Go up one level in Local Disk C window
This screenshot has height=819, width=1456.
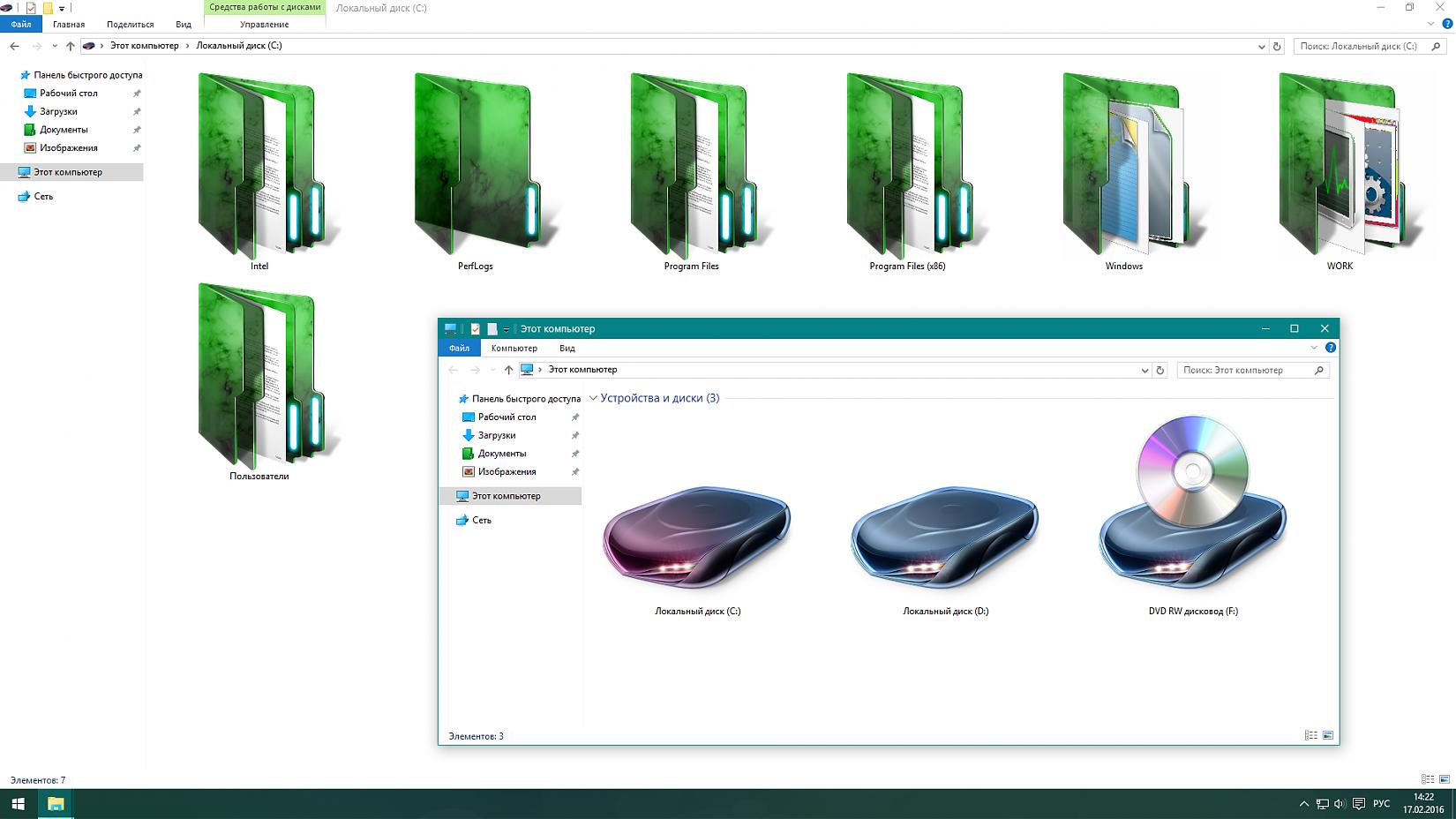coord(71,46)
